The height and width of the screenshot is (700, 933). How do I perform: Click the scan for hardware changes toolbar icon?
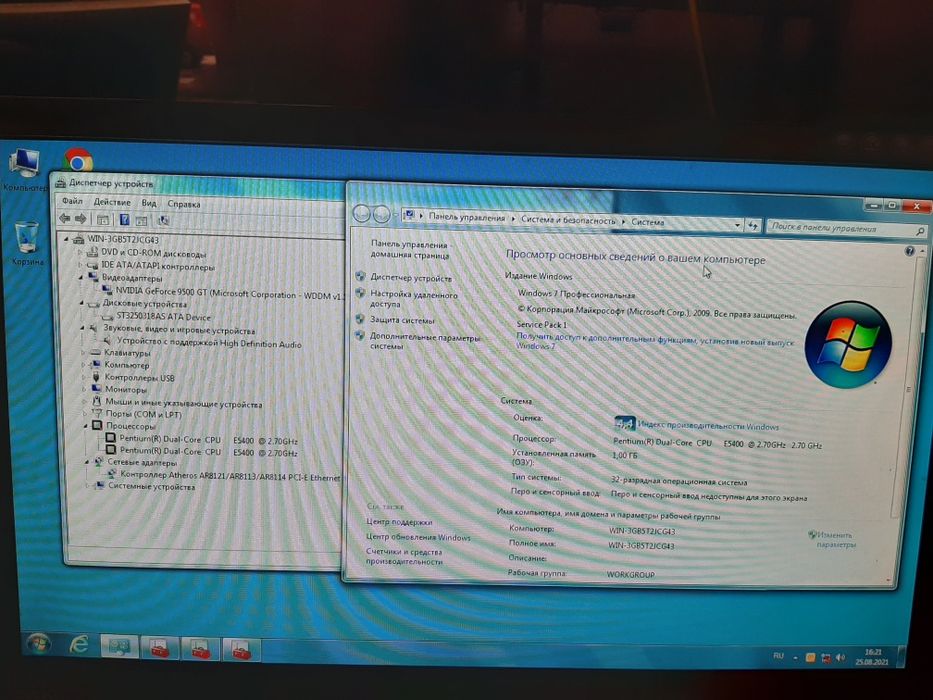163,221
